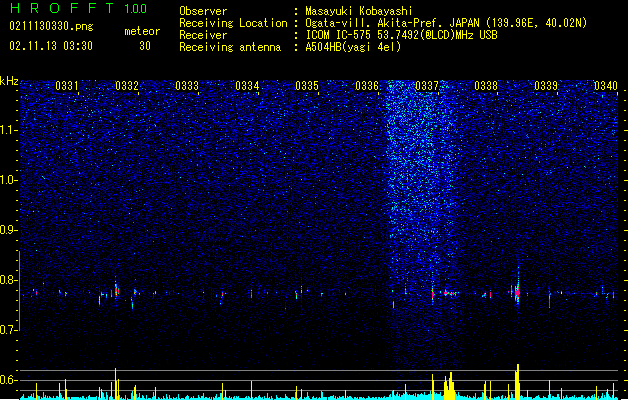The height and width of the screenshot is (400, 629).
Task: Click the 0332 time marker
Action: click(x=127, y=85)
